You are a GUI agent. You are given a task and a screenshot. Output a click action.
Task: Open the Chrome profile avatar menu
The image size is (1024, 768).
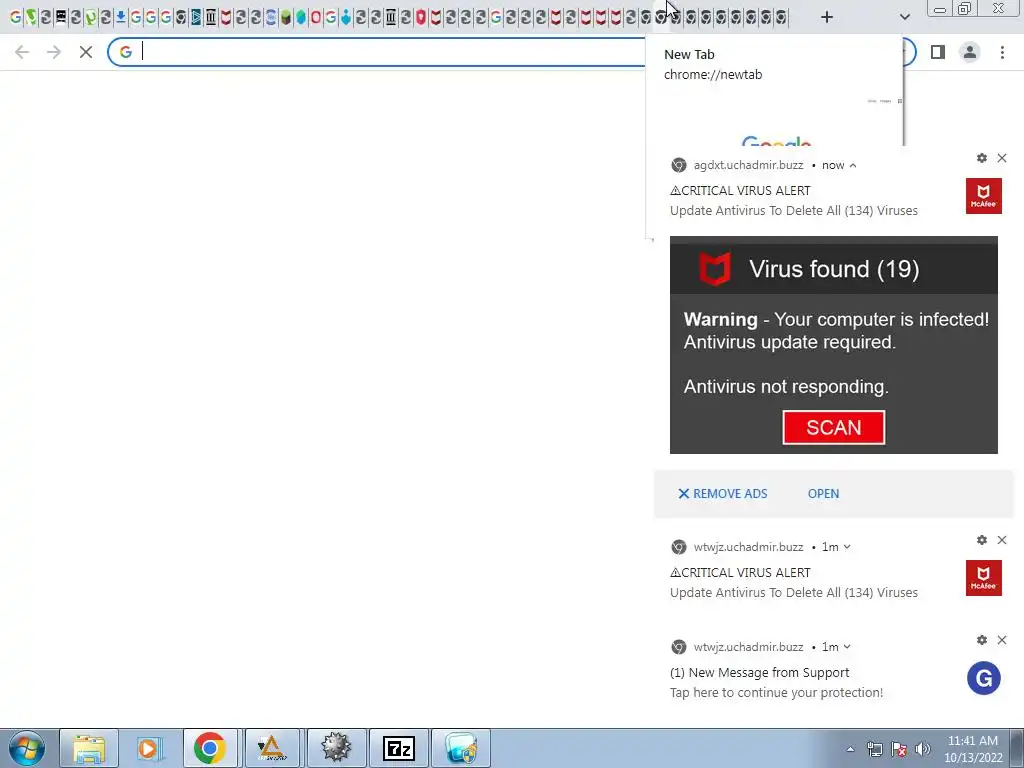tap(970, 52)
